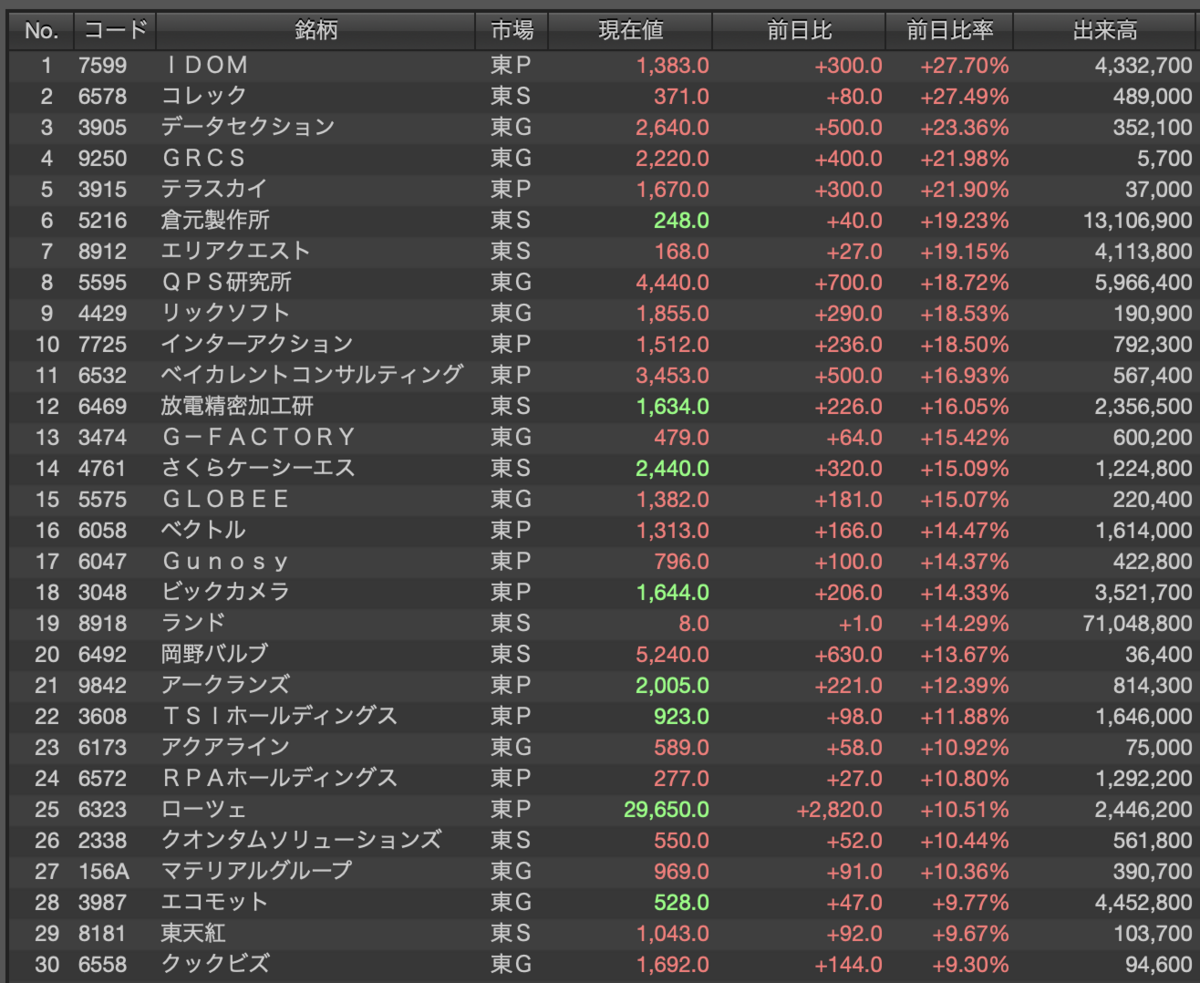Click change value +630.0
Viewport: 1200px width, 983px height.
[849, 654]
